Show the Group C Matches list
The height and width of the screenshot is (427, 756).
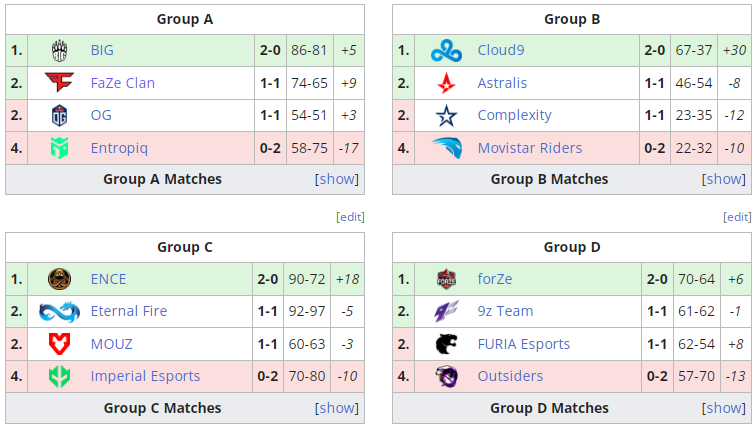337,408
